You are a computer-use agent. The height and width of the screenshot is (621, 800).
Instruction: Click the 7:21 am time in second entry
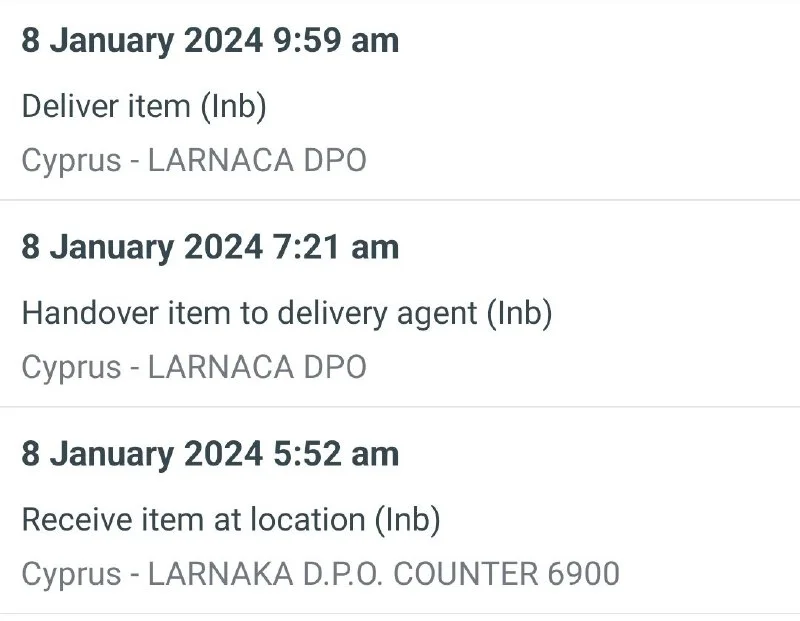pos(335,247)
